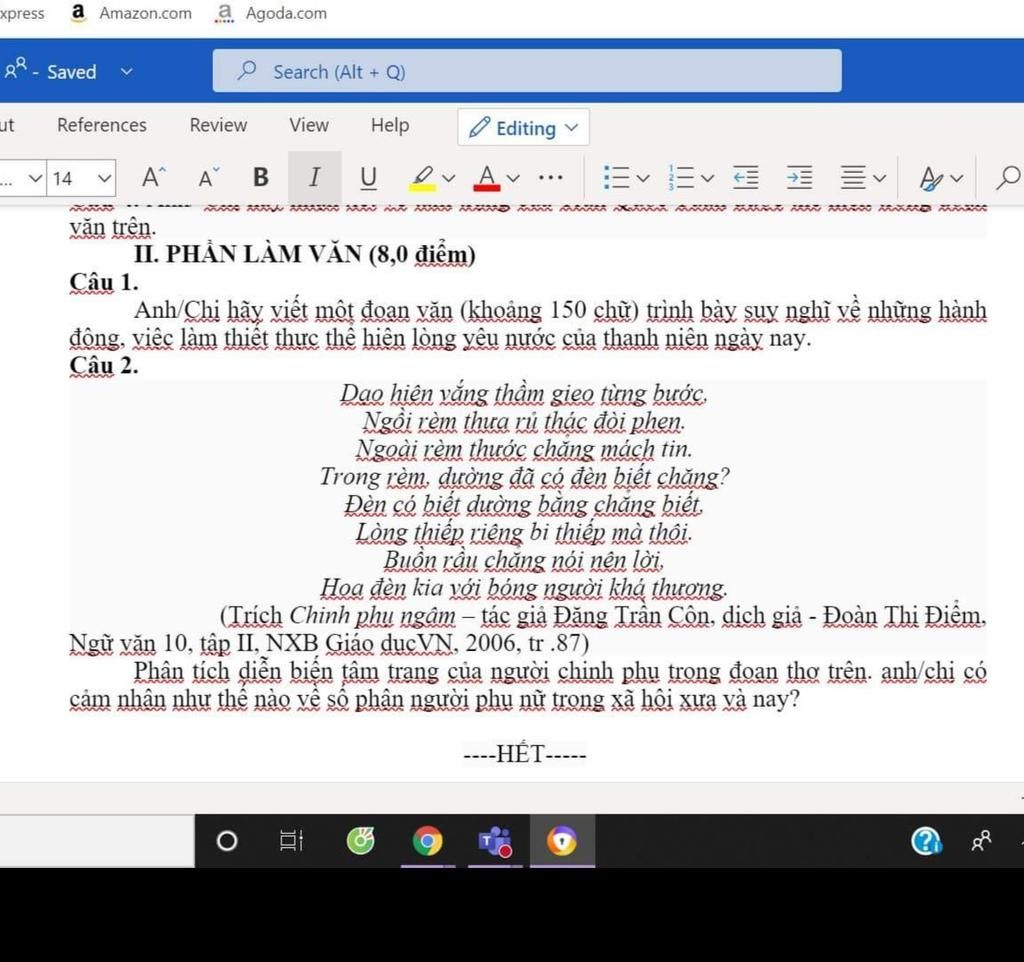Increase paragraph indent
The image size is (1024, 962).
(x=799, y=177)
